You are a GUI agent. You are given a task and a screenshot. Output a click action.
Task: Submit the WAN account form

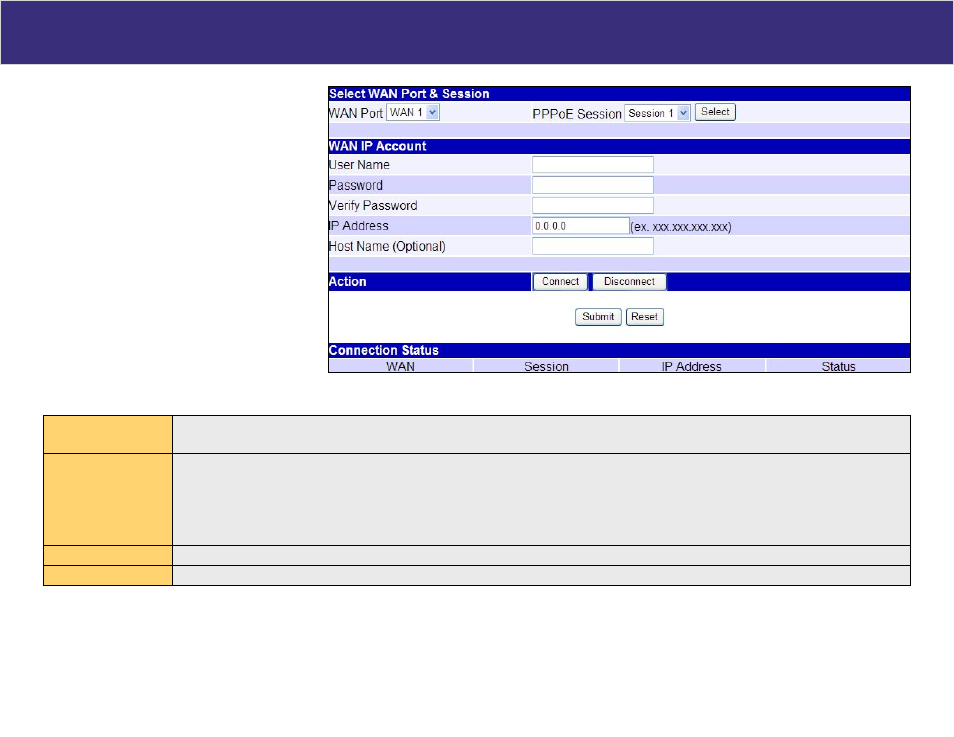(x=598, y=316)
